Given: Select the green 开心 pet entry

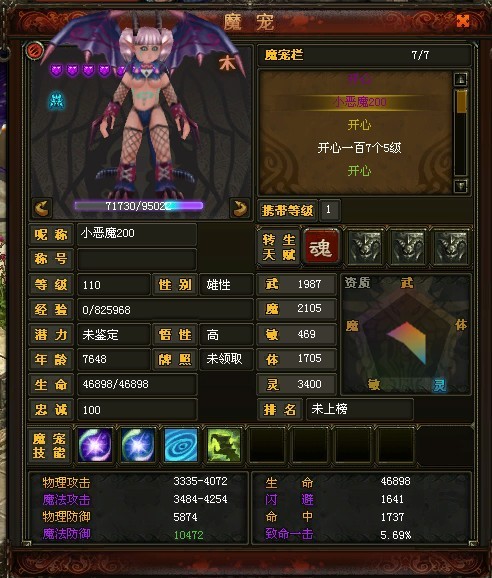Looking at the screenshot, I should (359, 171).
